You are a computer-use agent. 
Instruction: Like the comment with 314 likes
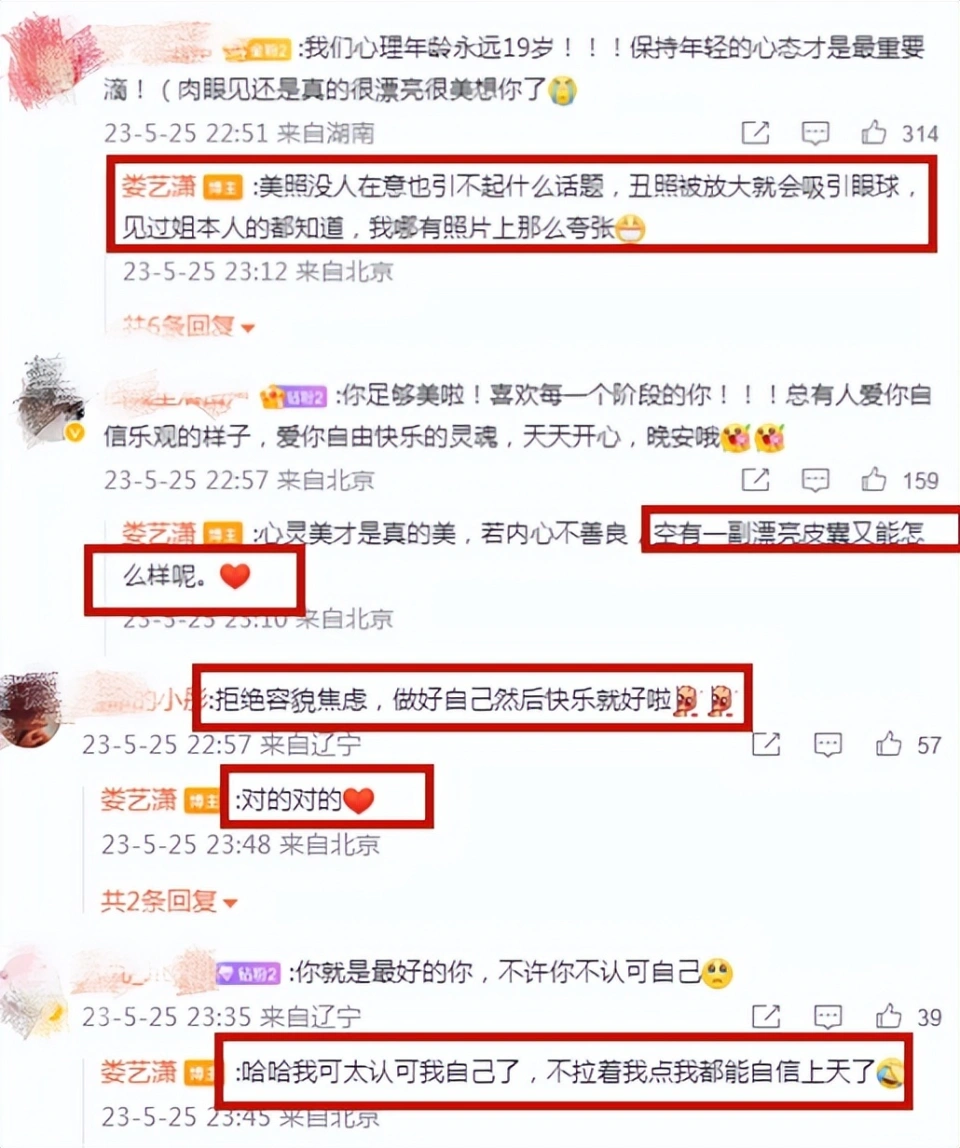point(874,133)
